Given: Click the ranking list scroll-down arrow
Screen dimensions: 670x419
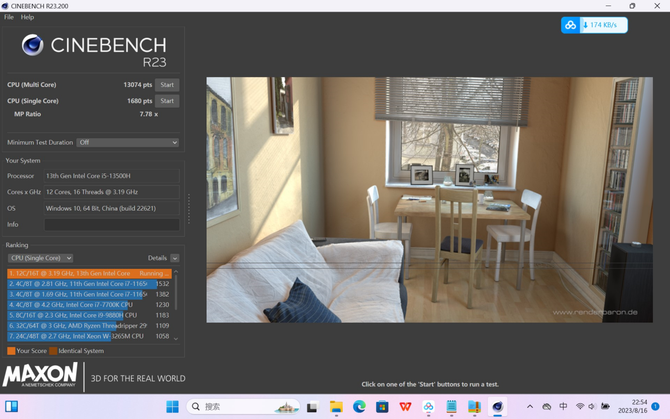Looking at the screenshot, I should coord(176,338).
